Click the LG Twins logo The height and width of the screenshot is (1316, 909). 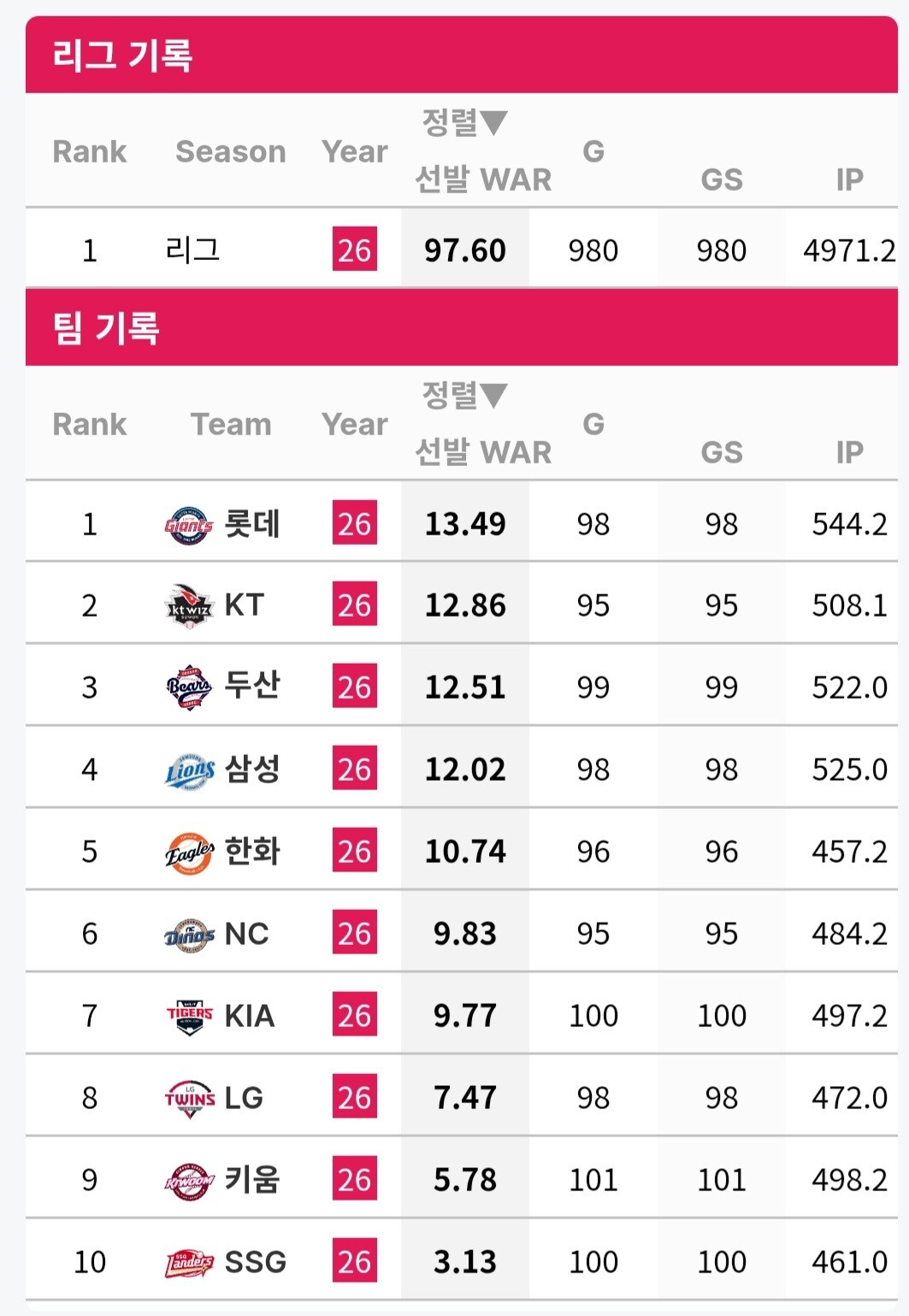[189, 1099]
